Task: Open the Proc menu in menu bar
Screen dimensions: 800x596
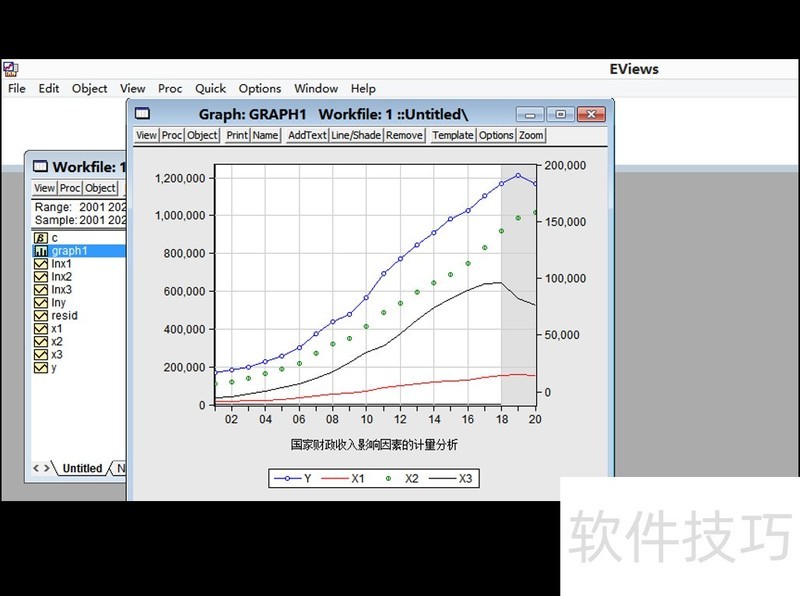Action: 170,88
